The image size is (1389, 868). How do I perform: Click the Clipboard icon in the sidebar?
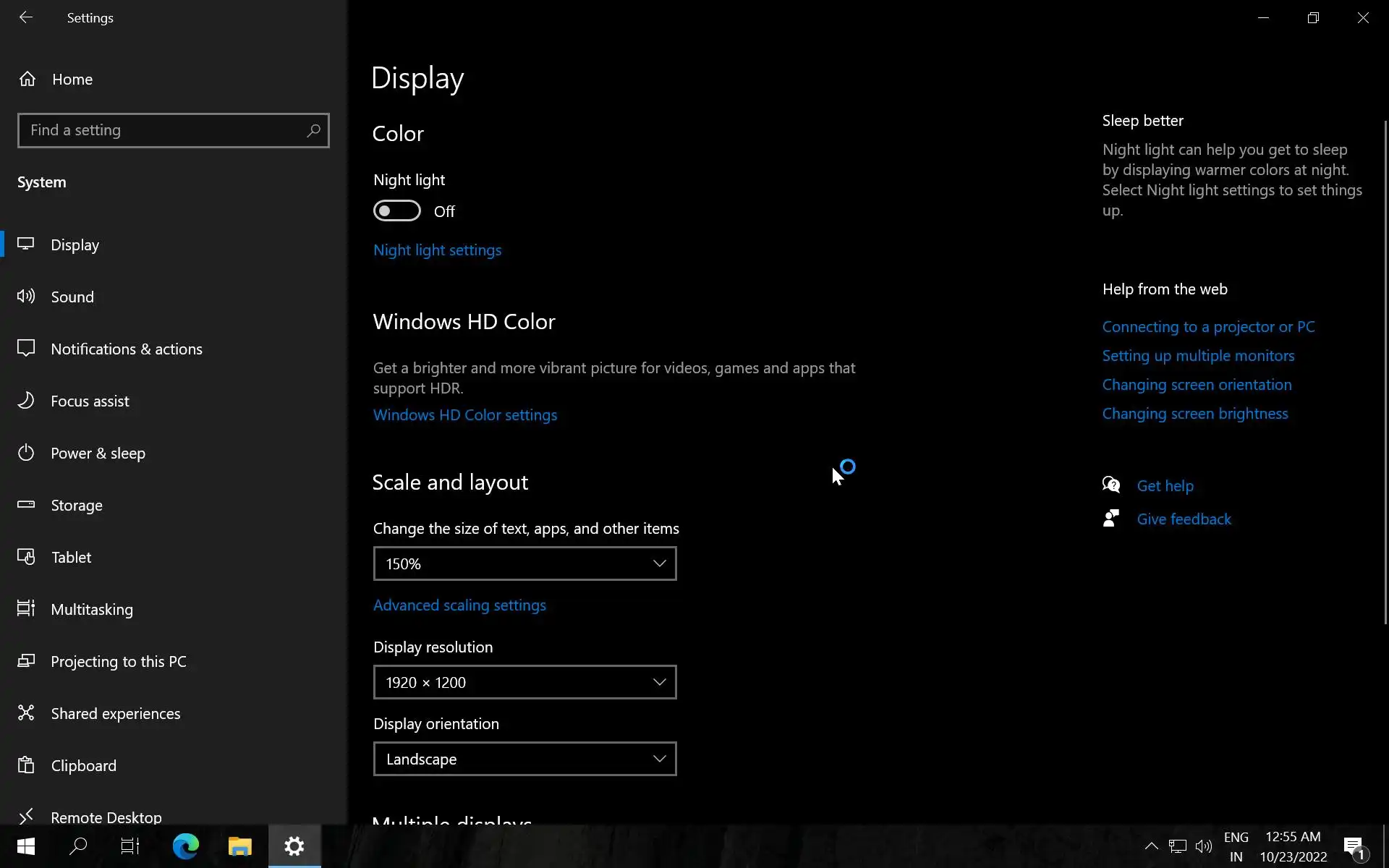26,765
